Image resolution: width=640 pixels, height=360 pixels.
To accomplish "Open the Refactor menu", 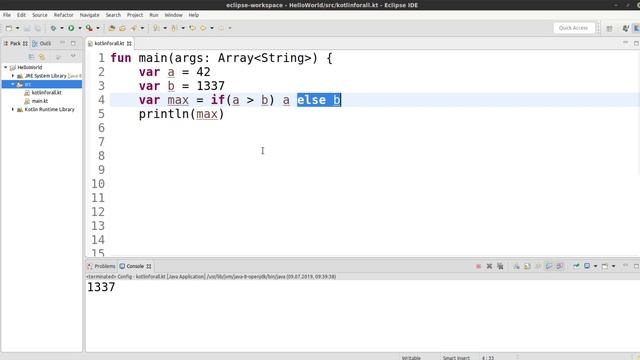I will click(64, 15).
